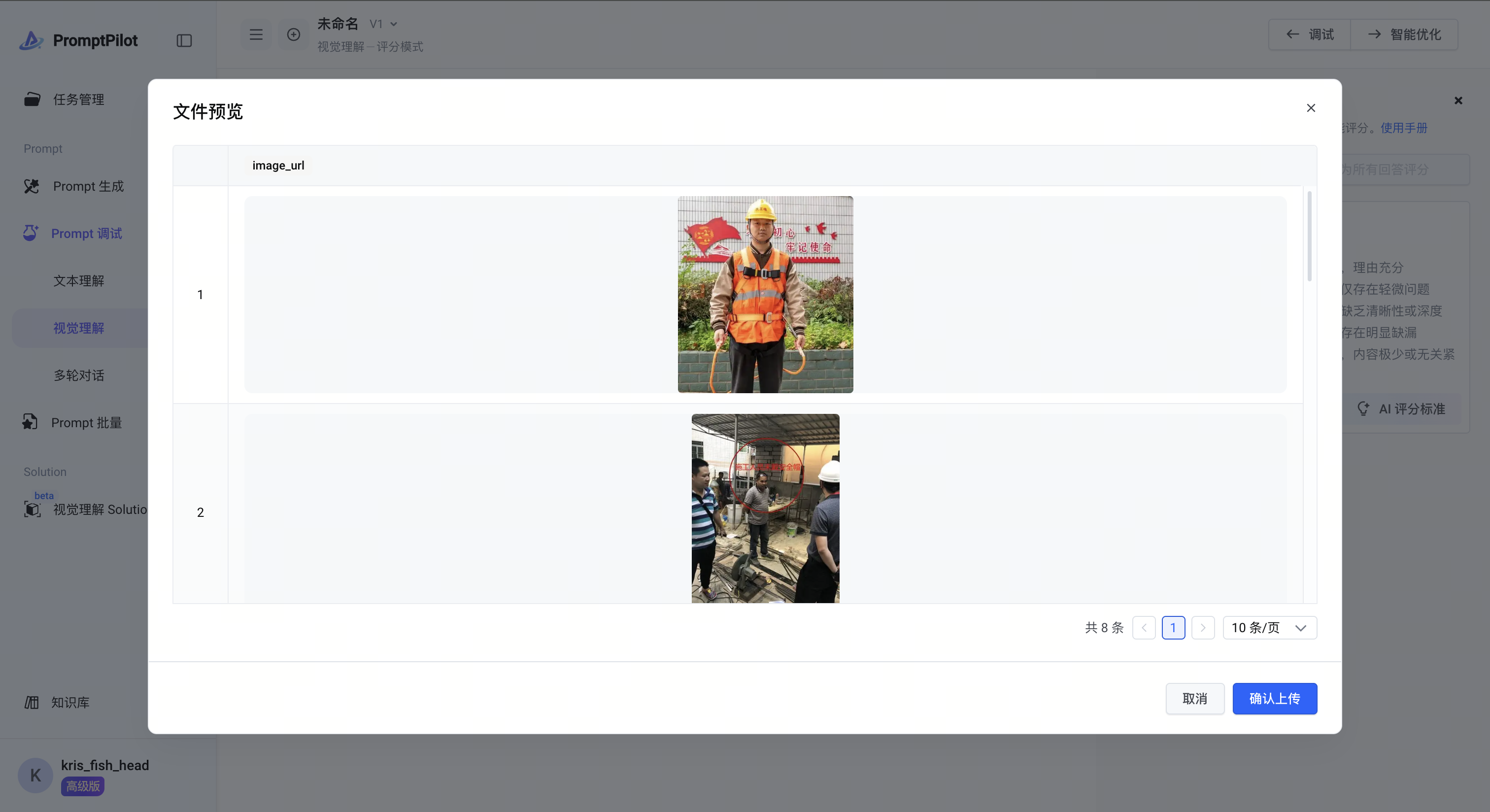The height and width of the screenshot is (812, 1490).
Task: Select page 1 in pagination
Action: (1173, 628)
